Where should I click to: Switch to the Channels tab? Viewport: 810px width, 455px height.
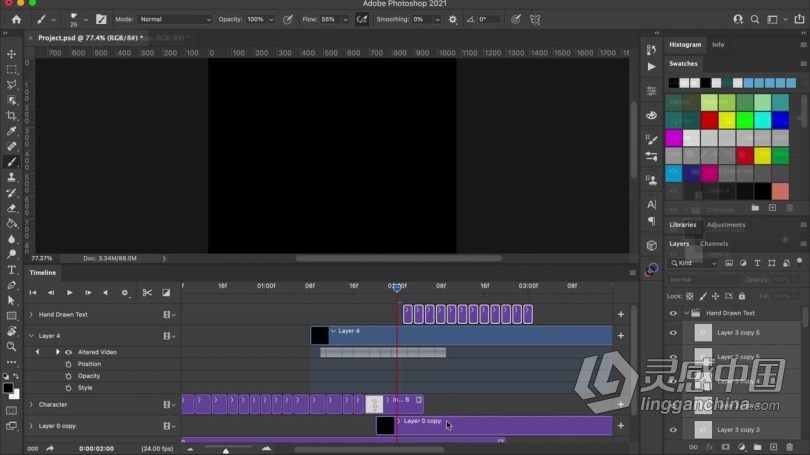714,243
